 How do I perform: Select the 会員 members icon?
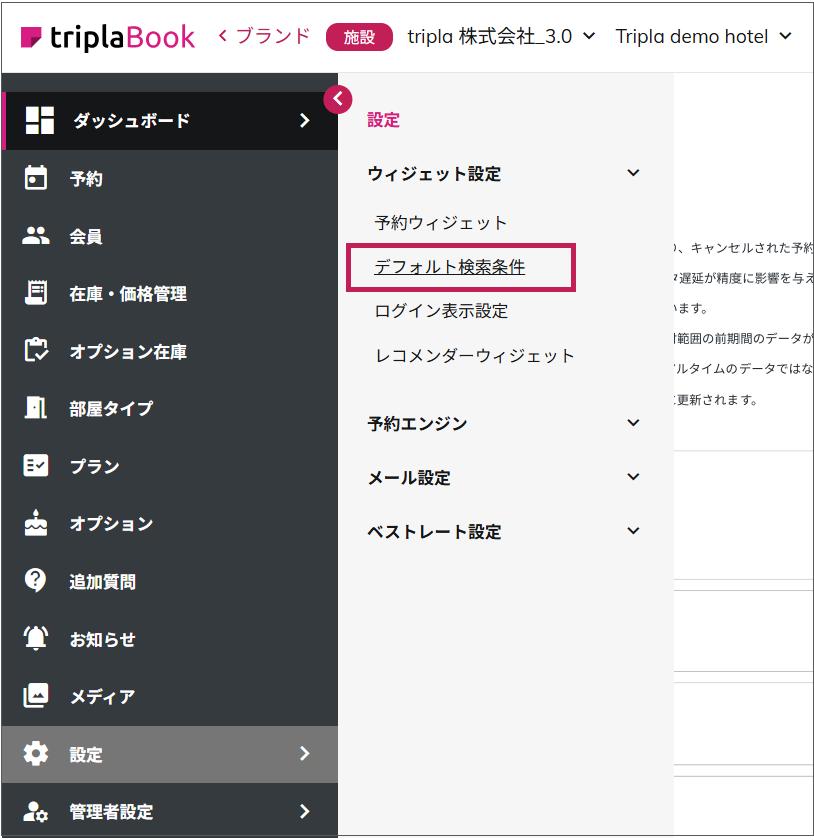[x=36, y=236]
